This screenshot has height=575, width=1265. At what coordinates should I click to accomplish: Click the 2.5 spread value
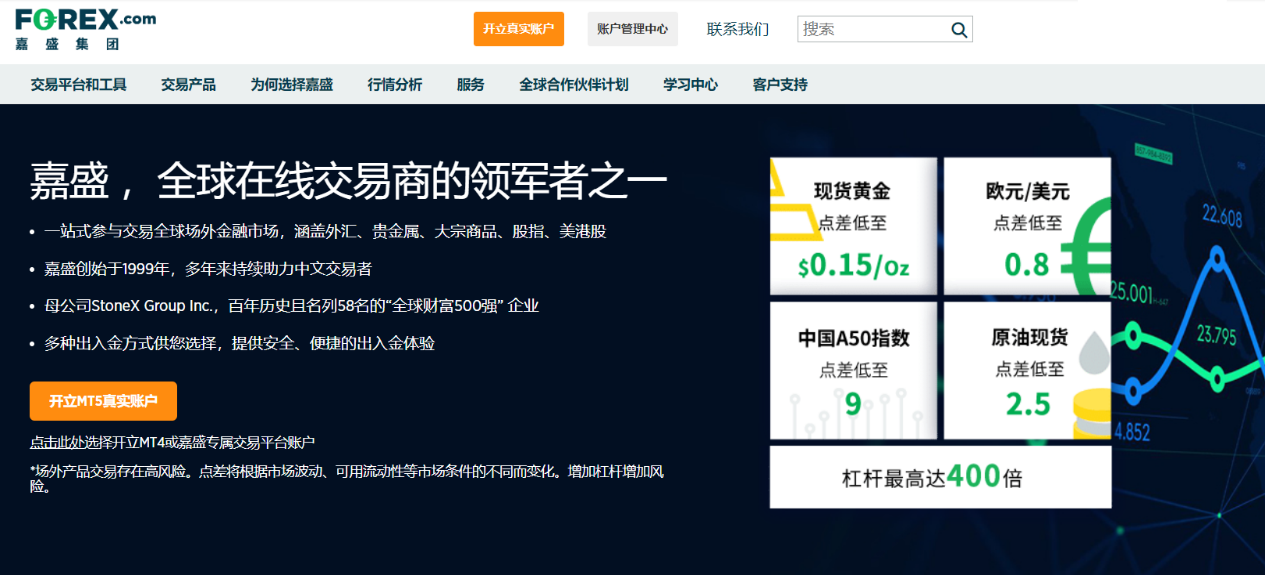[1028, 404]
